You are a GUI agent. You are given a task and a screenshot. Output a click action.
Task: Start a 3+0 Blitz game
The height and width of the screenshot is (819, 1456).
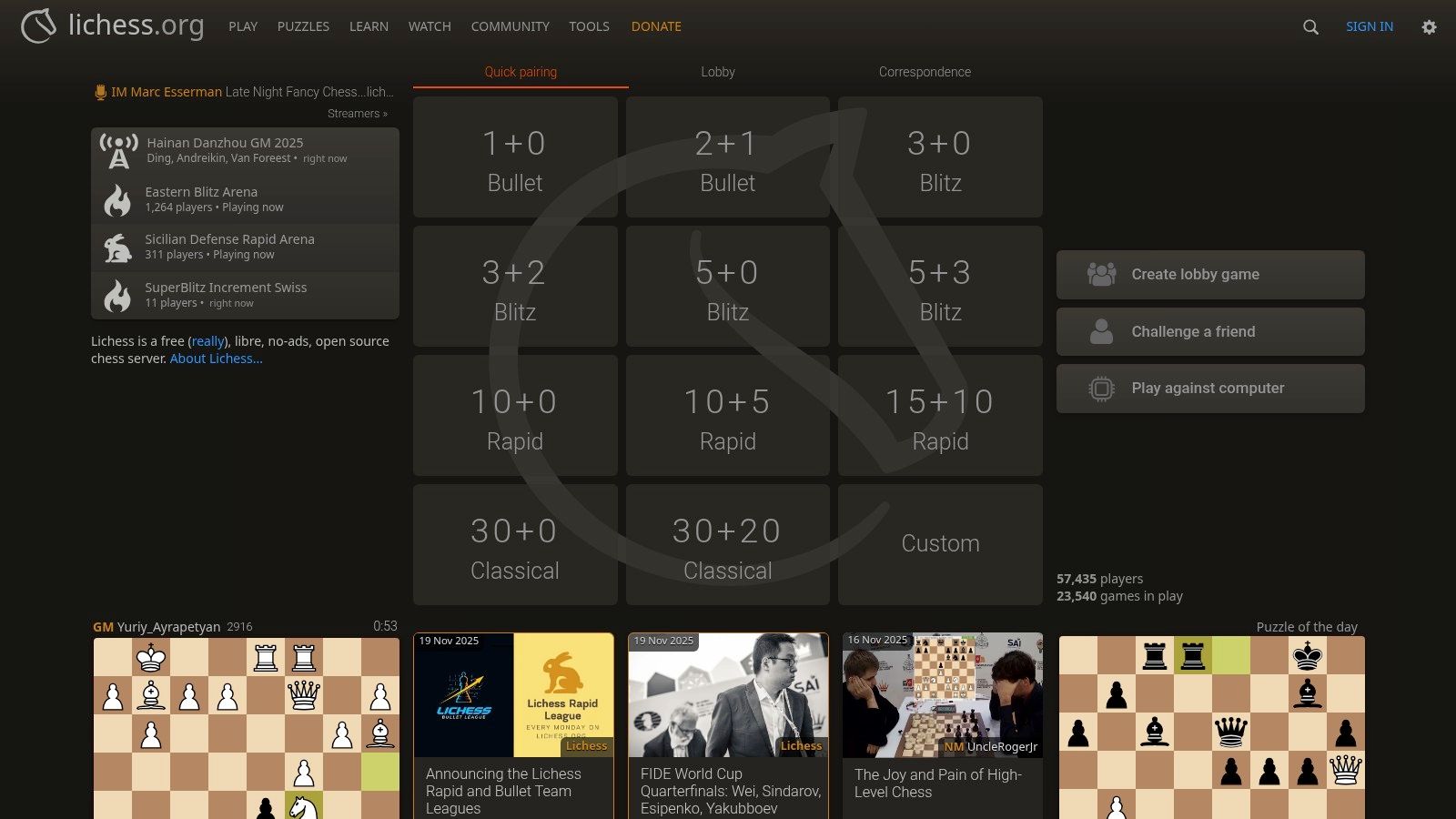[x=940, y=157]
